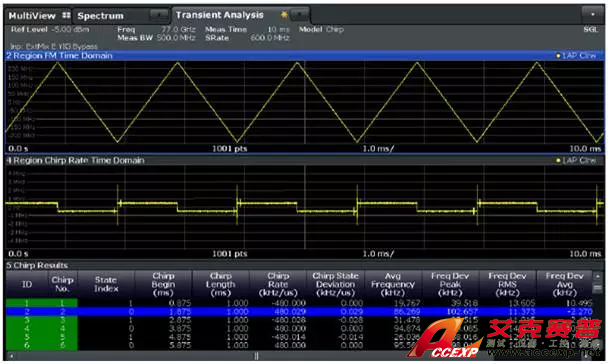Image resolution: width=608 pixels, height=364 pixels.
Task: Select the Transient Analysis tab
Action: point(219,15)
